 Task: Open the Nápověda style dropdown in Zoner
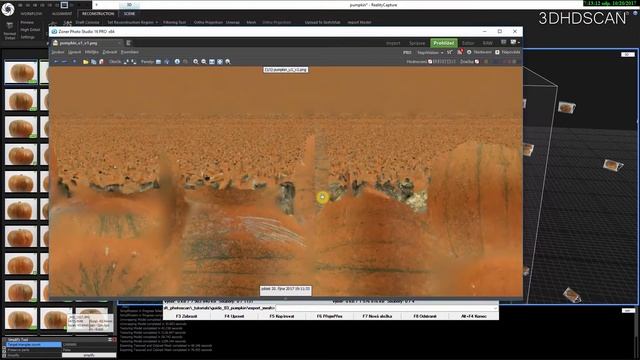point(430,53)
